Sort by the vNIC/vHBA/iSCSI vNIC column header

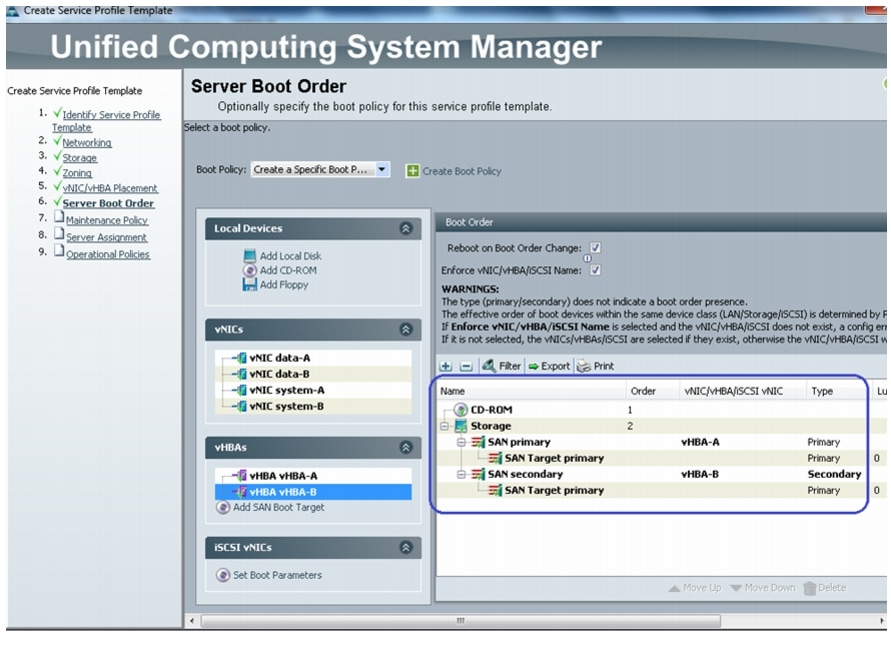coord(743,391)
